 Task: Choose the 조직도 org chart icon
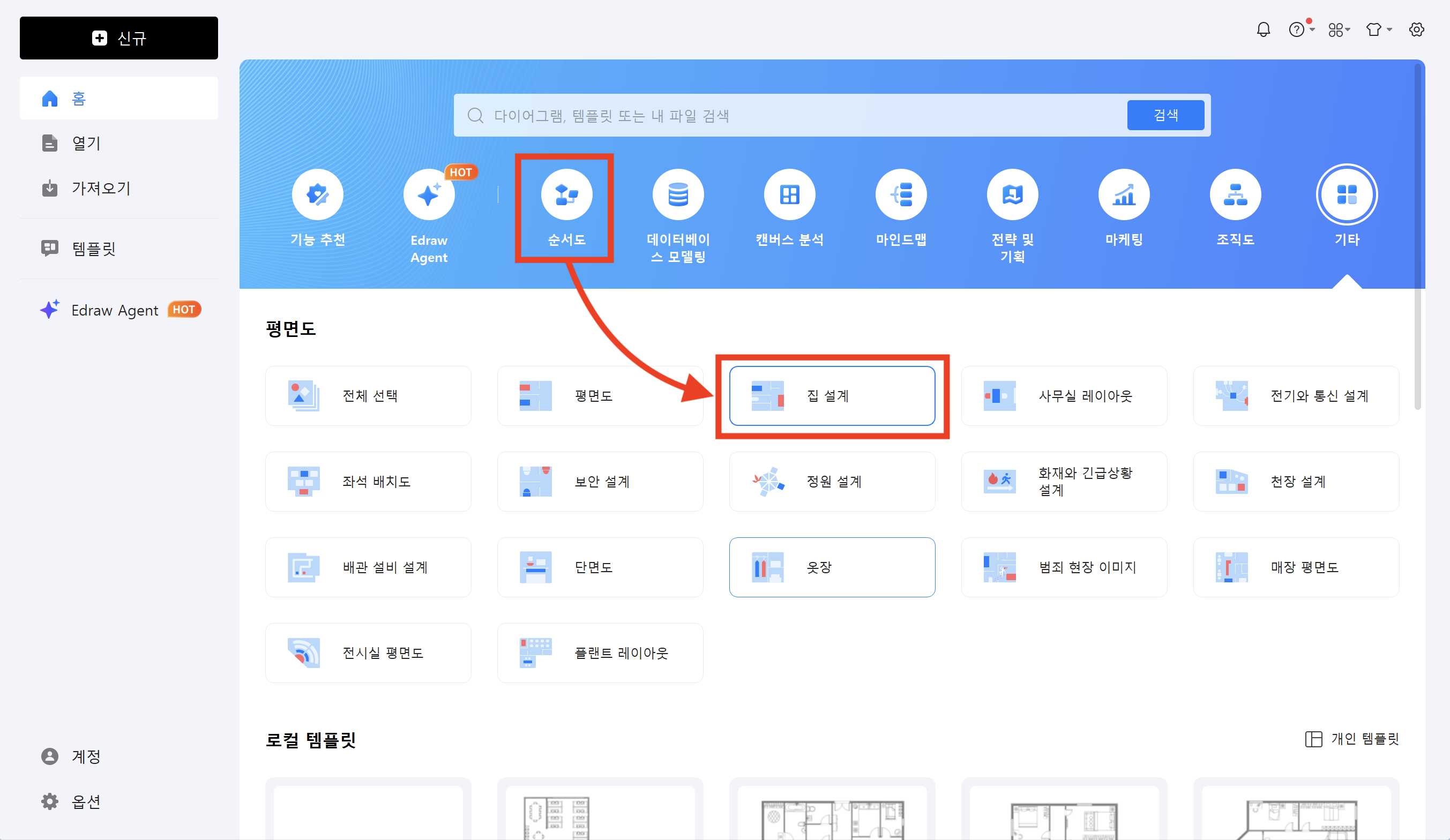pos(1235,194)
